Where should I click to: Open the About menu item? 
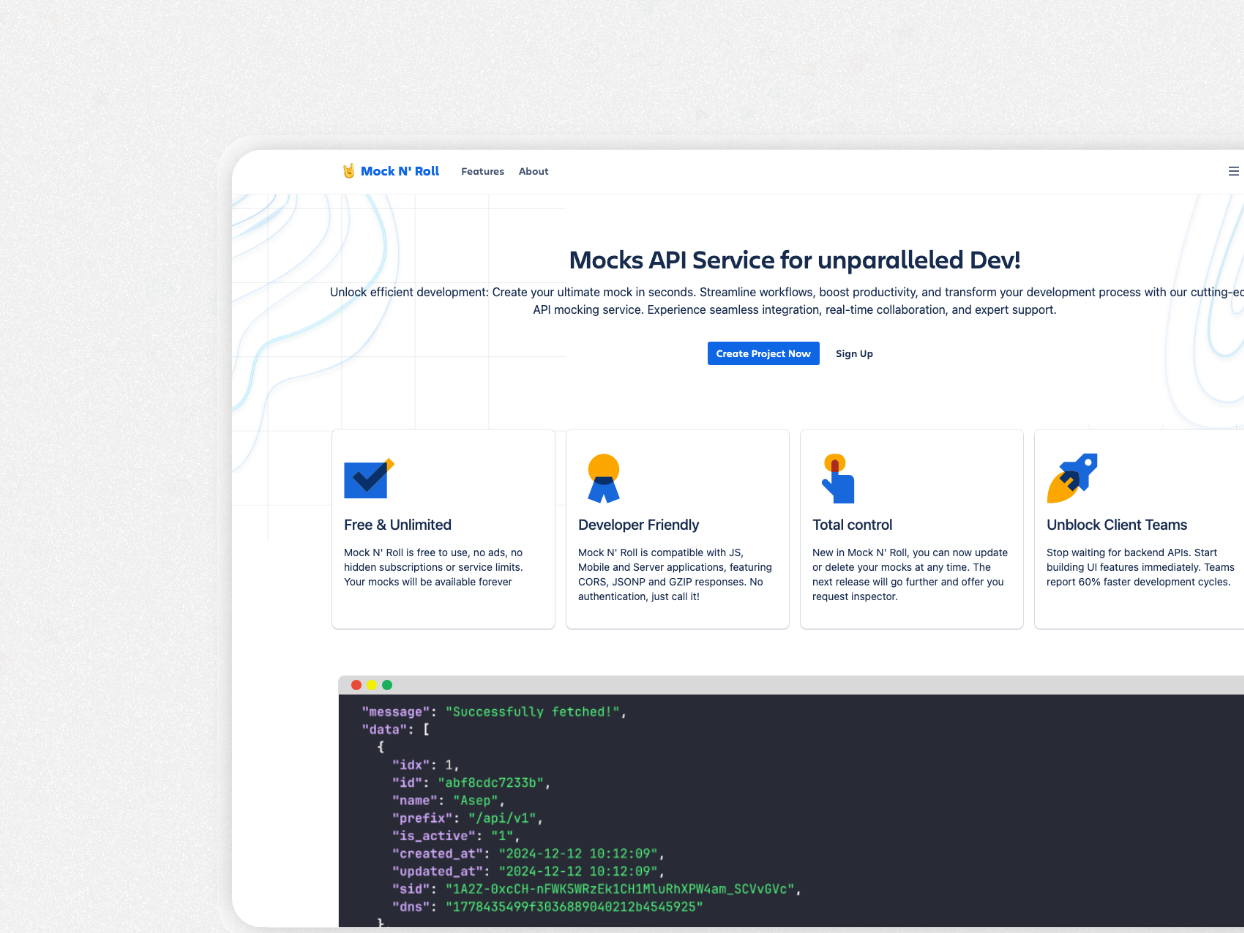pos(533,172)
